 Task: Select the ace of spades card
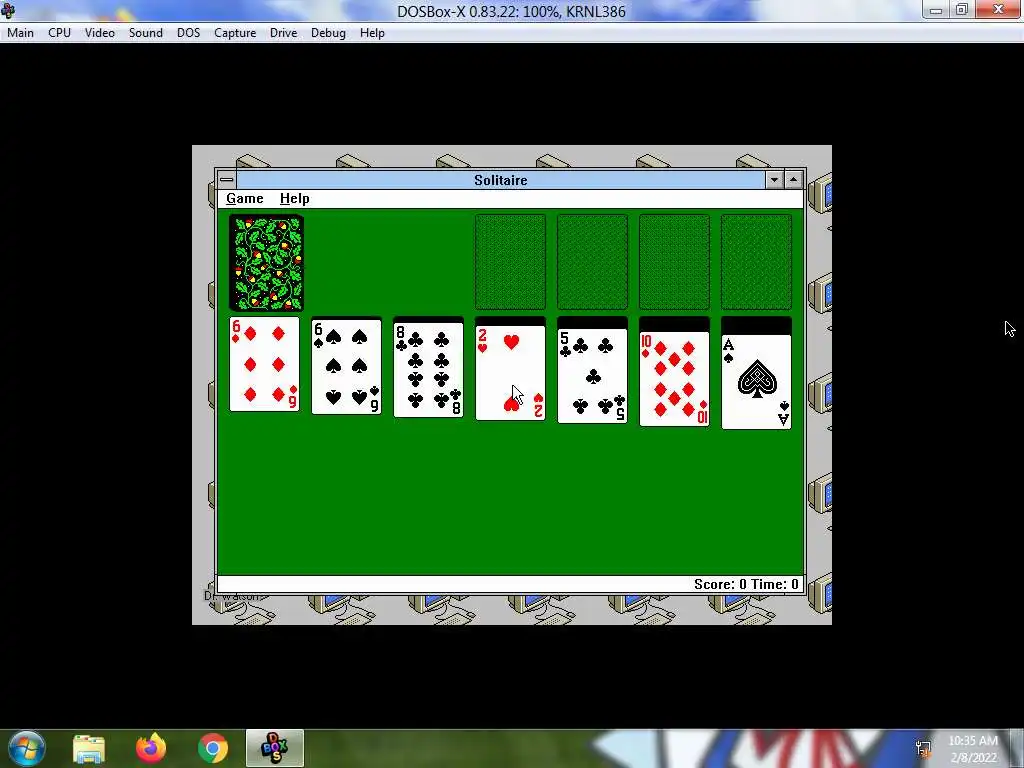(x=756, y=382)
